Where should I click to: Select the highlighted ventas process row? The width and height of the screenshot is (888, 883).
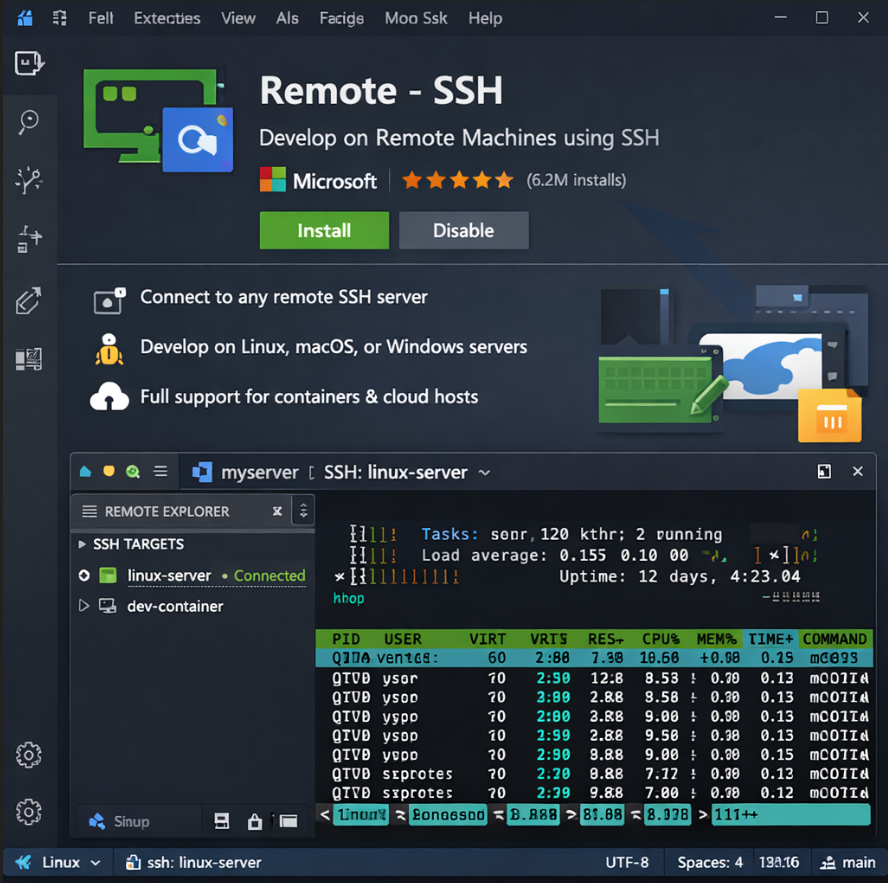tap(594, 658)
